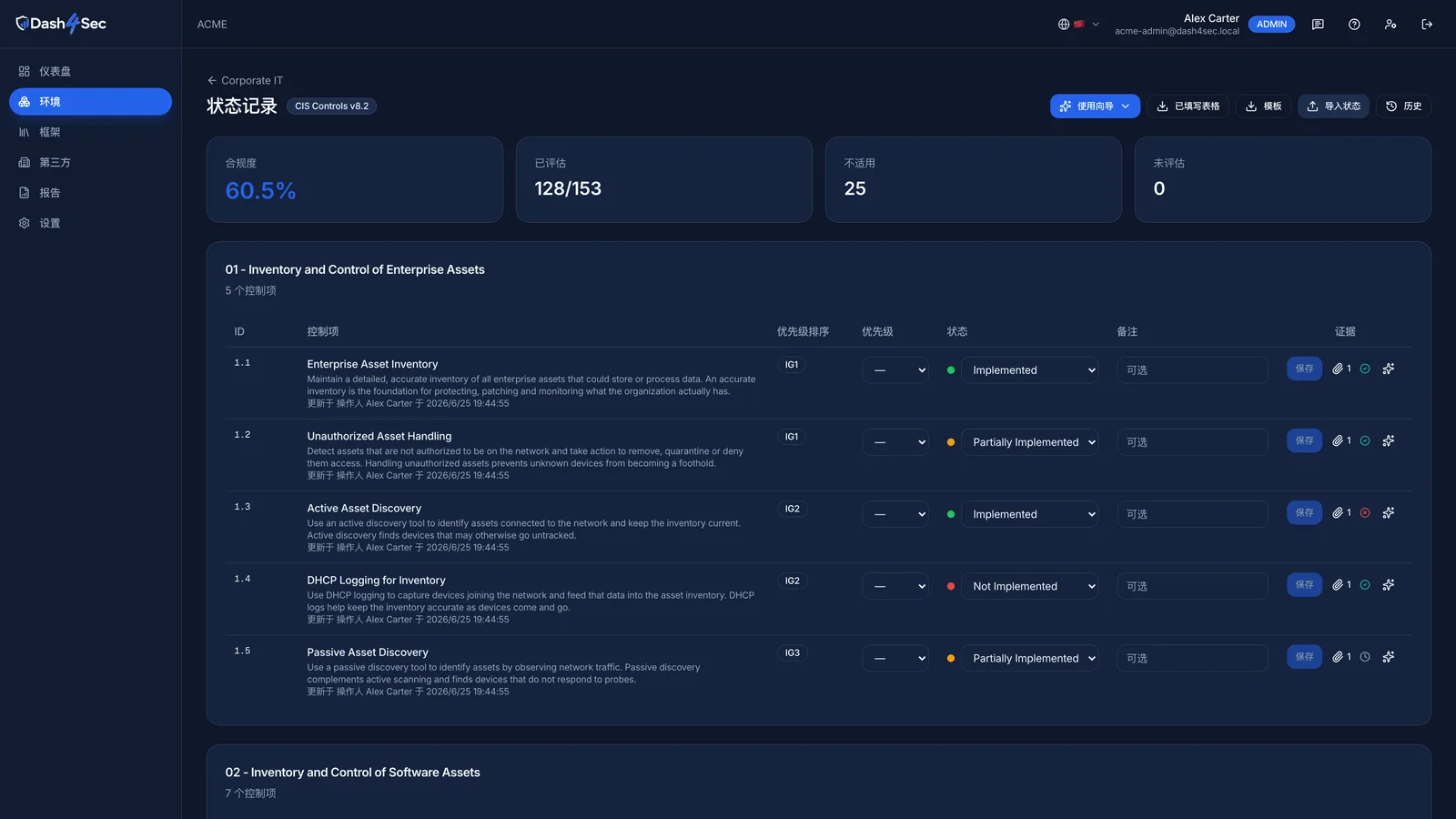The width and height of the screenshot is (1456, 819).
Task: Save control 1.2 with the 保存 button
Action: tap(1304, 440)
